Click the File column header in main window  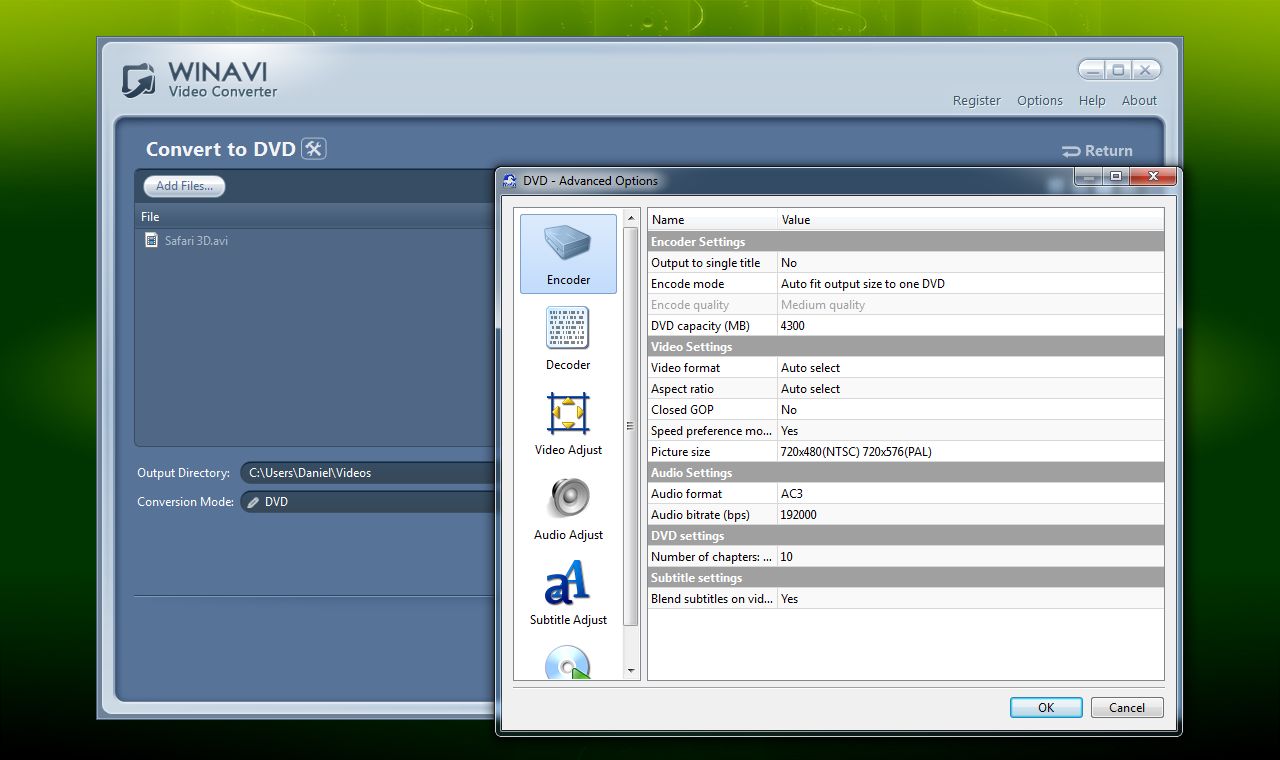point(316,217)
